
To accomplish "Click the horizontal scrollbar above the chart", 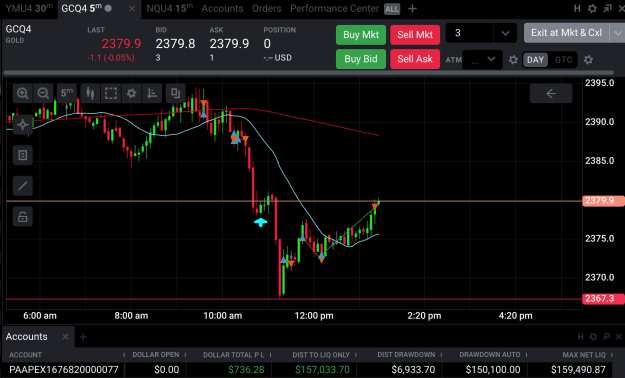I will point(309,73).
